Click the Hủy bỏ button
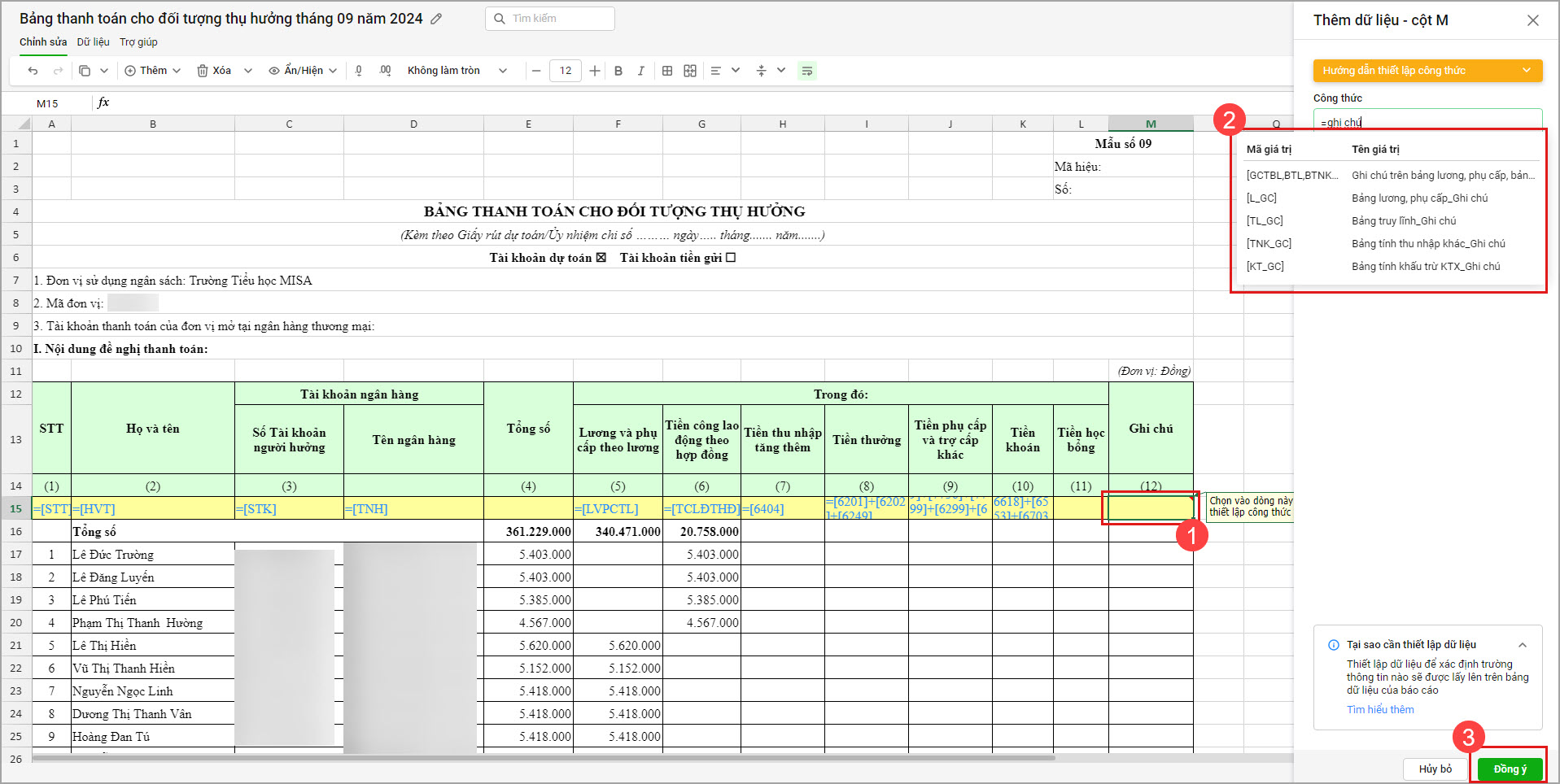Viewport: 1560px width, 784px height. [1435, 769]
